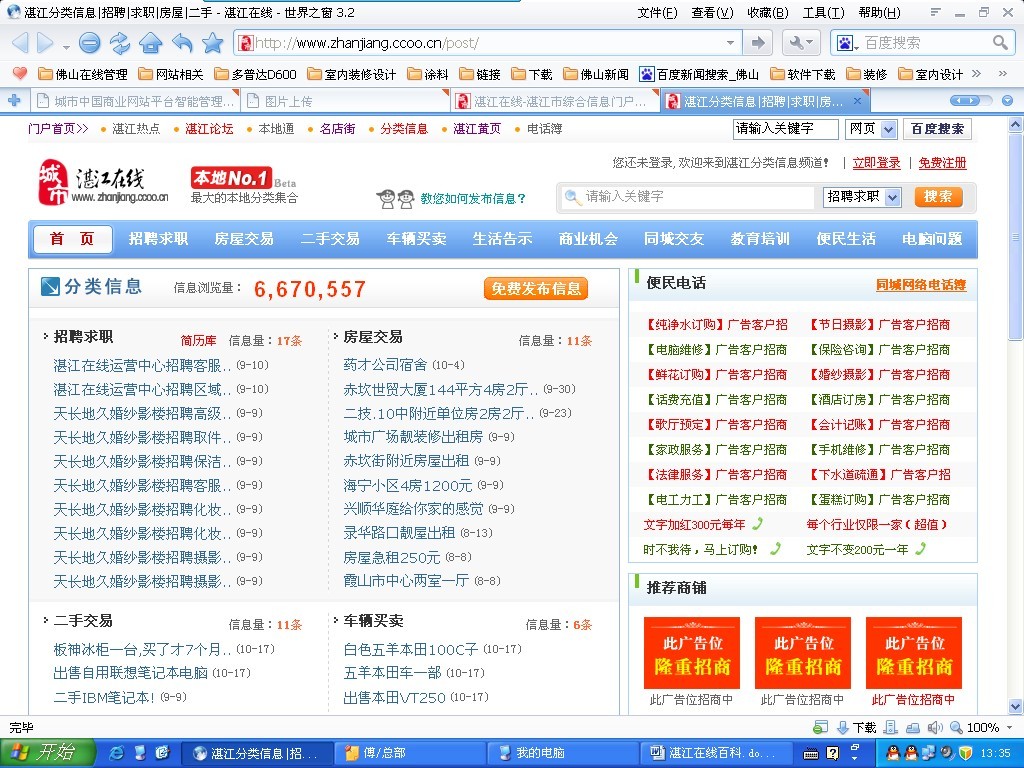Viewport: 1024px width, 768px height.
Task: Click the orange 免费发布信息 button
Action: pos(536,289)
